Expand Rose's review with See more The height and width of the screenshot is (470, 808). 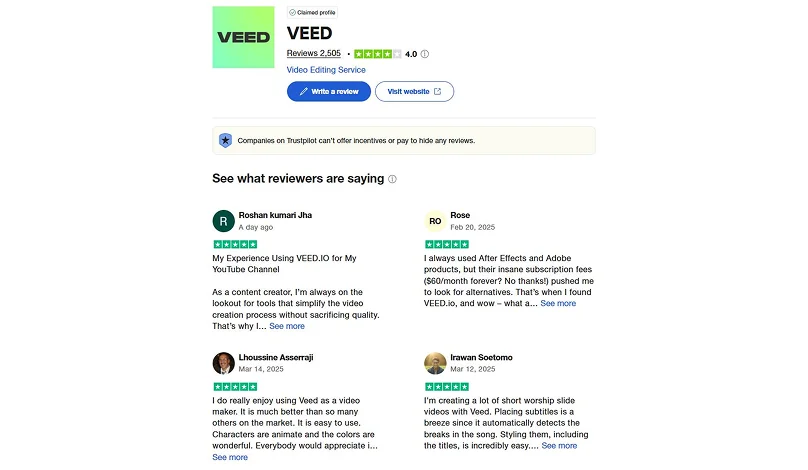click(558, 303)
